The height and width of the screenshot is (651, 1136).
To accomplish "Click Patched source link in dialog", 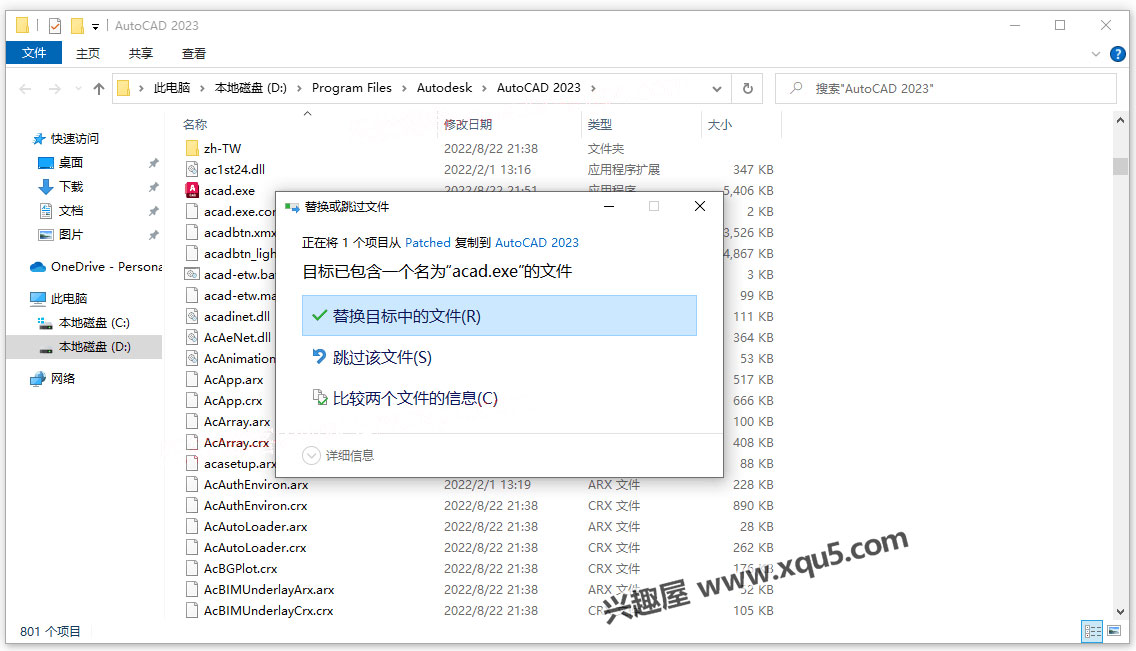I will tap(427, 243).
